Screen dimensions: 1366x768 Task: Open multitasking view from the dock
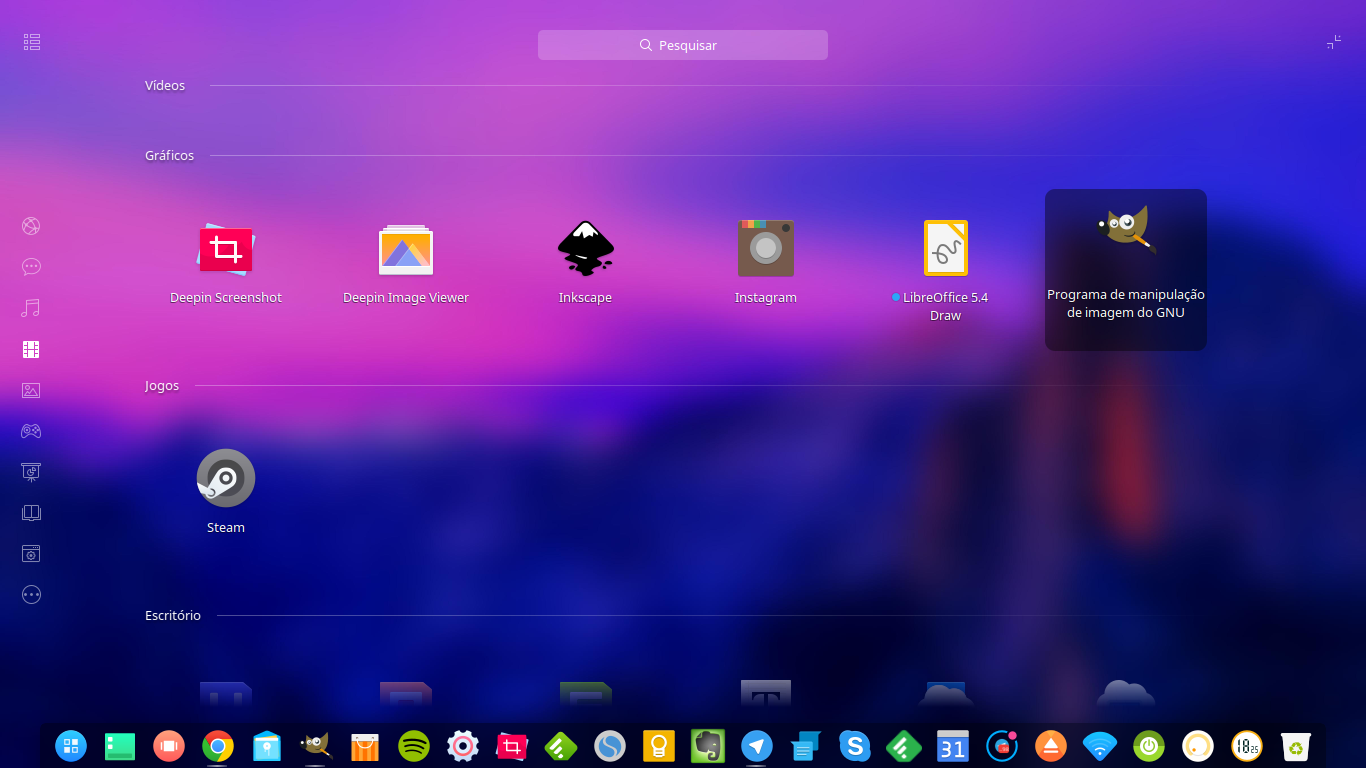click(169, 745)
